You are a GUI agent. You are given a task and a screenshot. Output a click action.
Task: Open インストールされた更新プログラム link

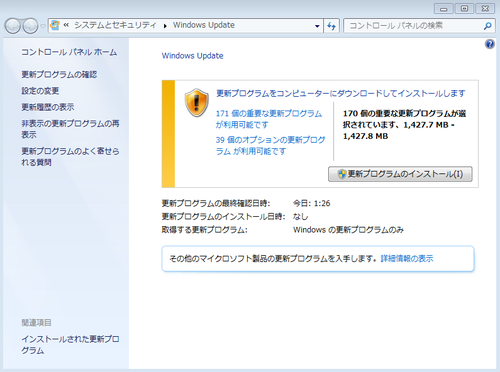[x=70, y=345]
